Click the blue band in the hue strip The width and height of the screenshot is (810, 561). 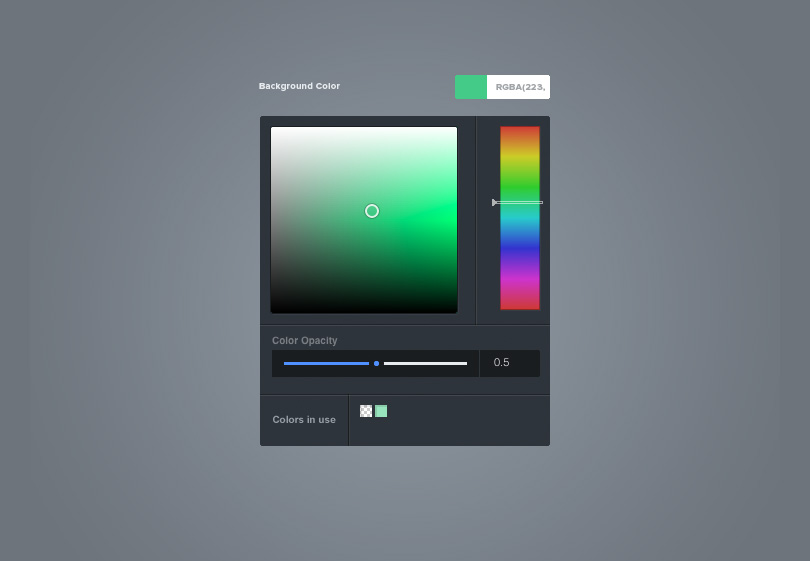[x=520, y=250]
